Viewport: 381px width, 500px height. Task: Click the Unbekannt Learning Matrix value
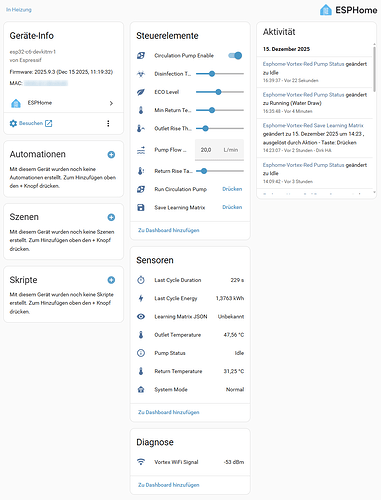(x=231, y=317)
